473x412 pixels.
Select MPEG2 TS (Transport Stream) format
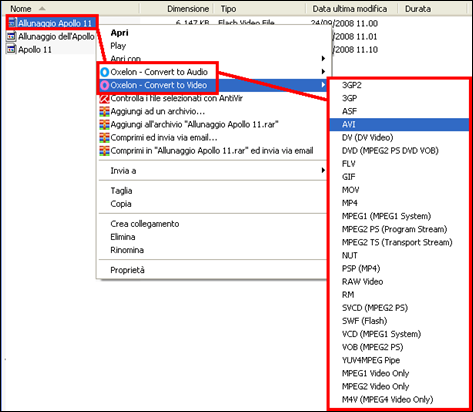[x=397, y=242]
